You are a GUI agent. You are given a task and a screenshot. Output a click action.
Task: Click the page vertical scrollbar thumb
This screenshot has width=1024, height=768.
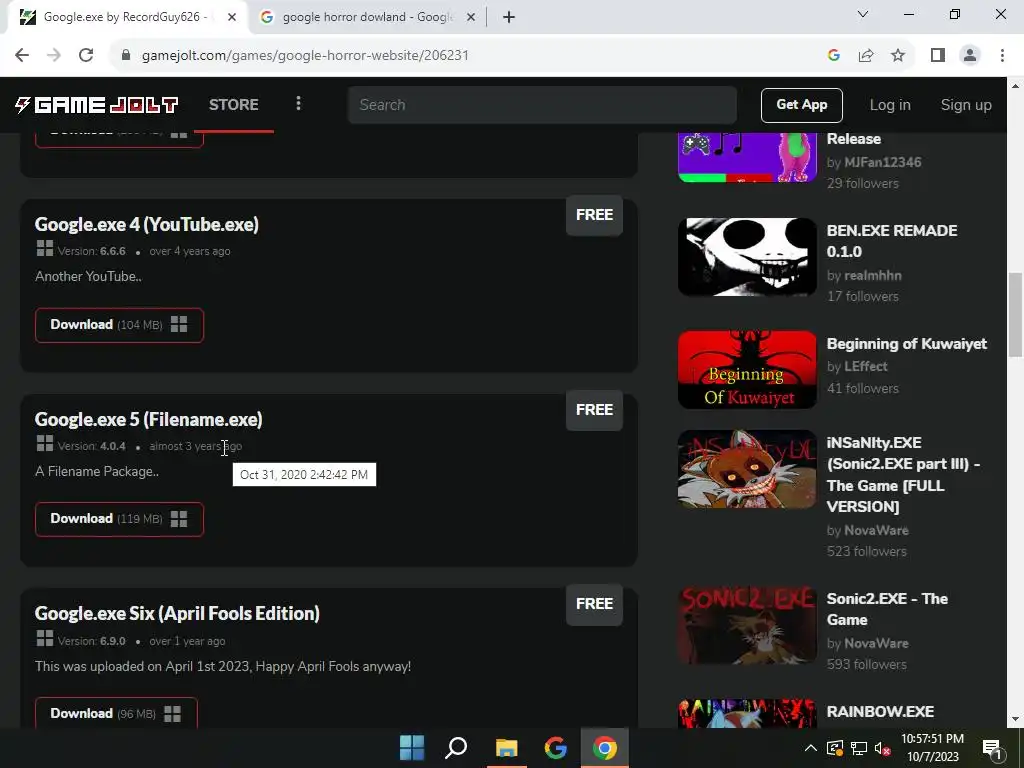click(1016, 315)
